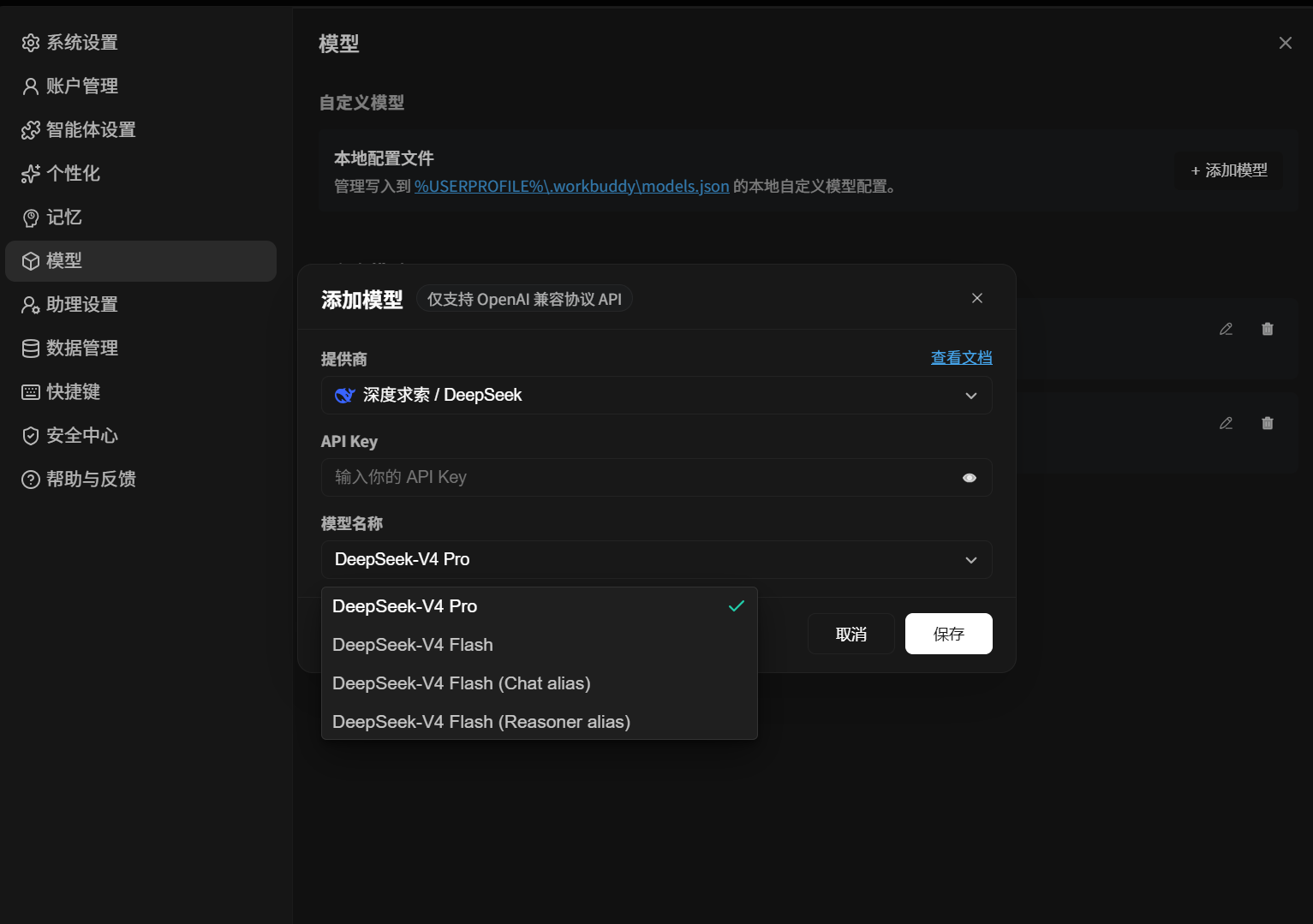The height and width of the screenshot is (924, 1313).
Task: Choose DeepSeek-V4 Flash (Reasoner alias)
Action: (x=540, y=722)
